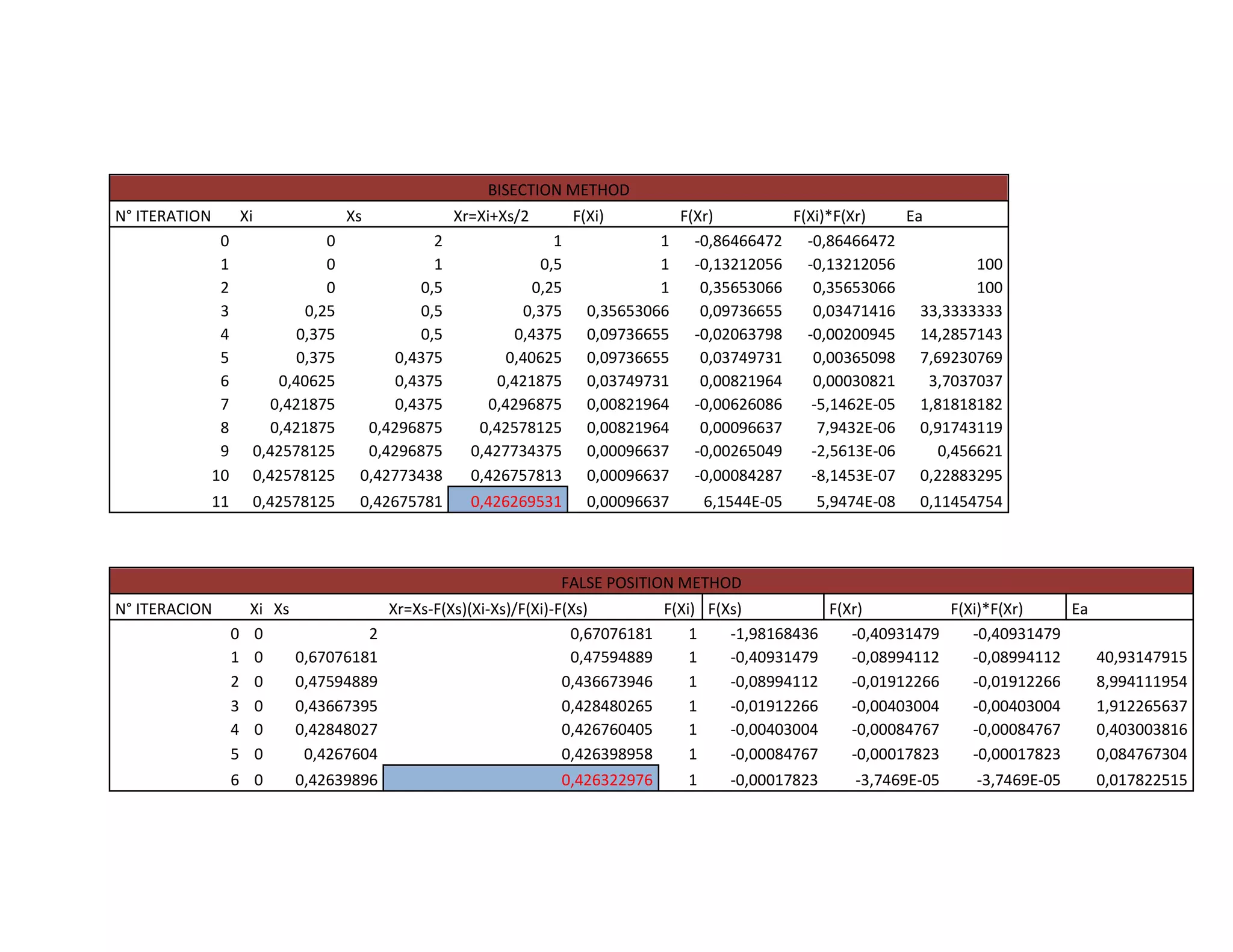Select the cell 7,69230769
This screenshot has width=1233, height=952.
[x=961, y=358]
